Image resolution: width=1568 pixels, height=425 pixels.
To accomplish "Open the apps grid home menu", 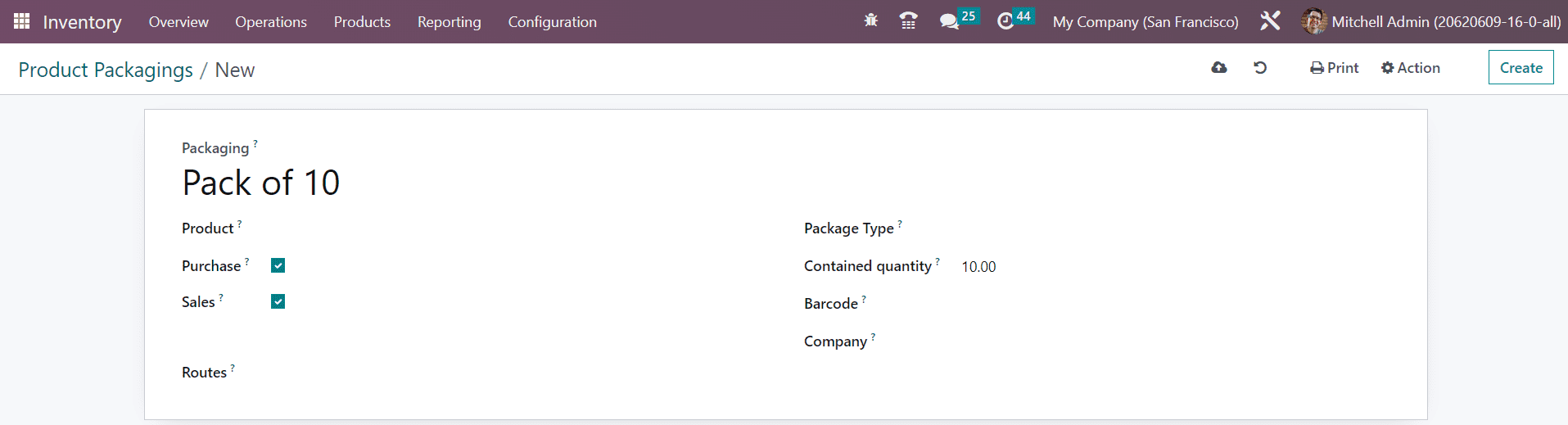I will [x=22, y=21].
